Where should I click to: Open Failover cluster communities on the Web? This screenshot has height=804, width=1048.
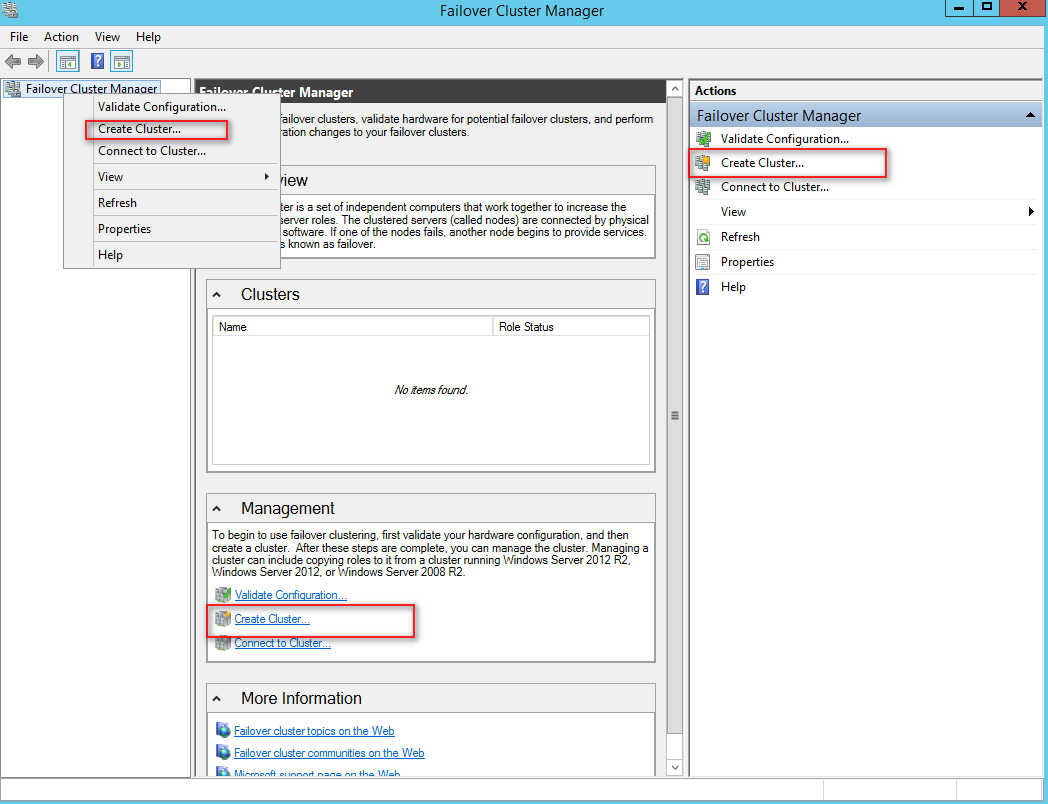point(329,753)
